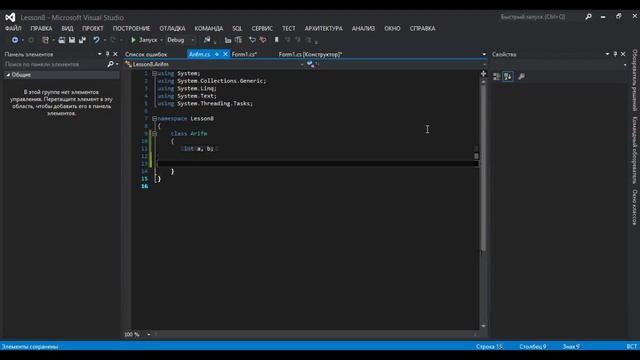Click Properties alphabetical sort icon
This screenshot has height=360, width=640.
[x=508, y=76]
